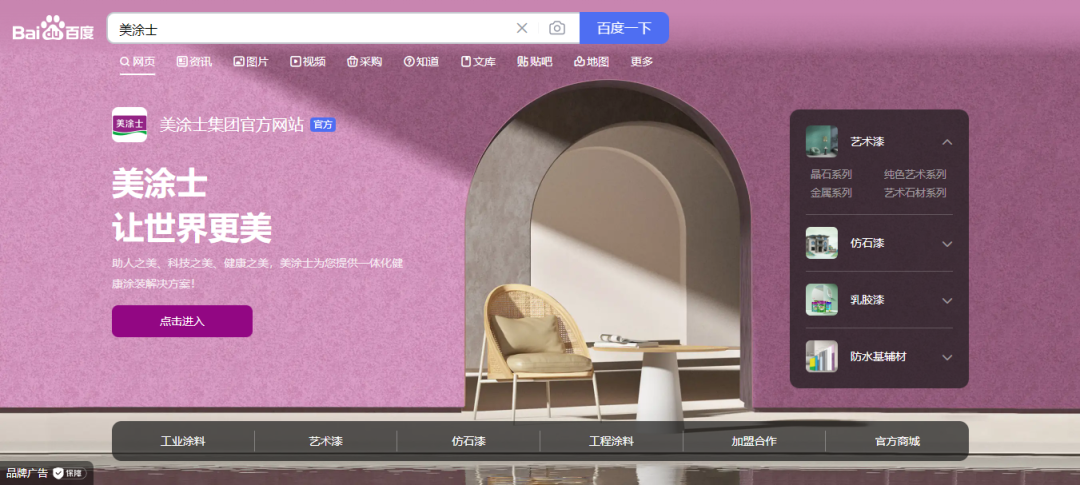Screen dimensions: 1080x485
Task: Open the 地图 tab
Action: pyautogui.click(x=592, y=61)
